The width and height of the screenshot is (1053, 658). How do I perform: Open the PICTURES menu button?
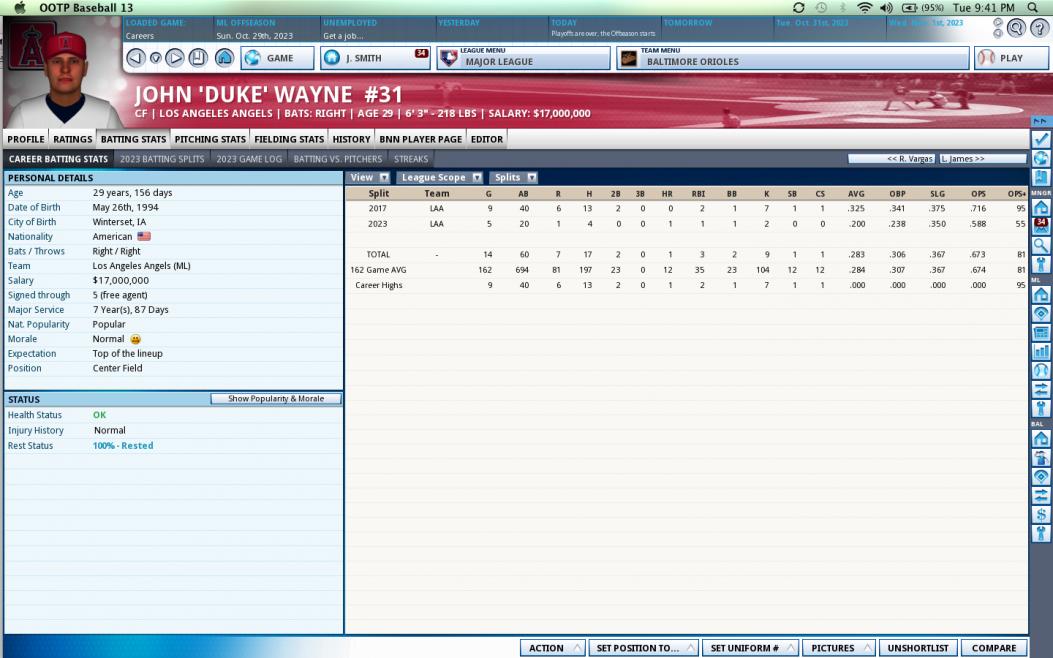tap(839, 648)
